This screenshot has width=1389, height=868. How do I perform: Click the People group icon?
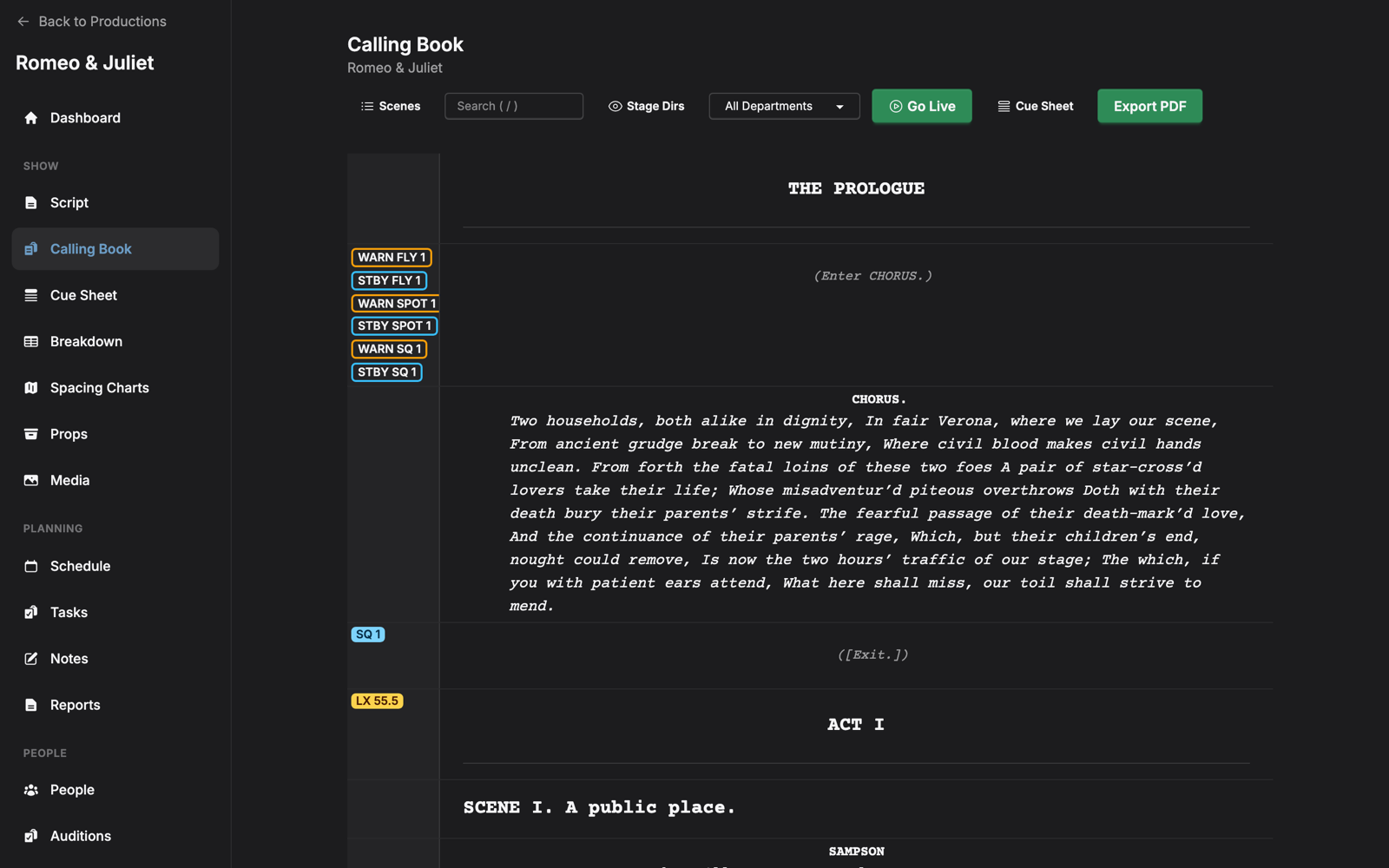(31, 790)
